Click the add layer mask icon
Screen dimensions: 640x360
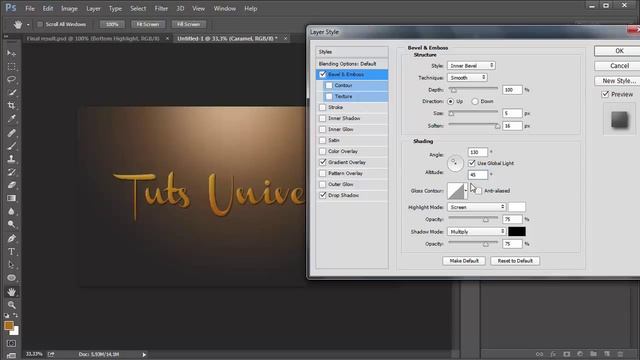tap(567, 354)
